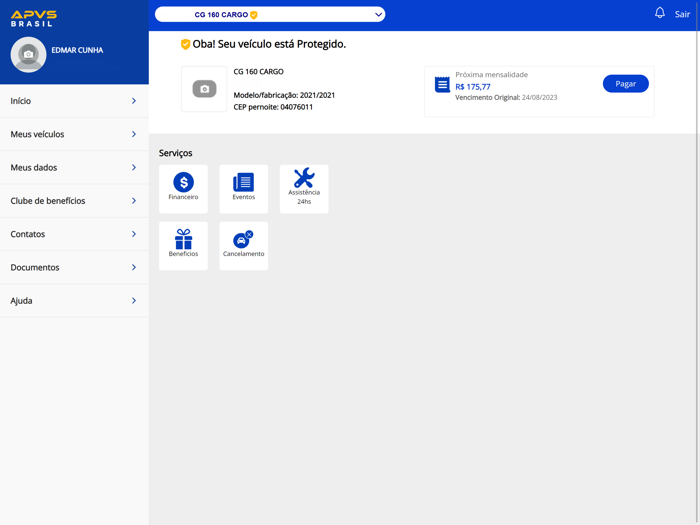Open Documentos menu item

[x=74, y=267]
